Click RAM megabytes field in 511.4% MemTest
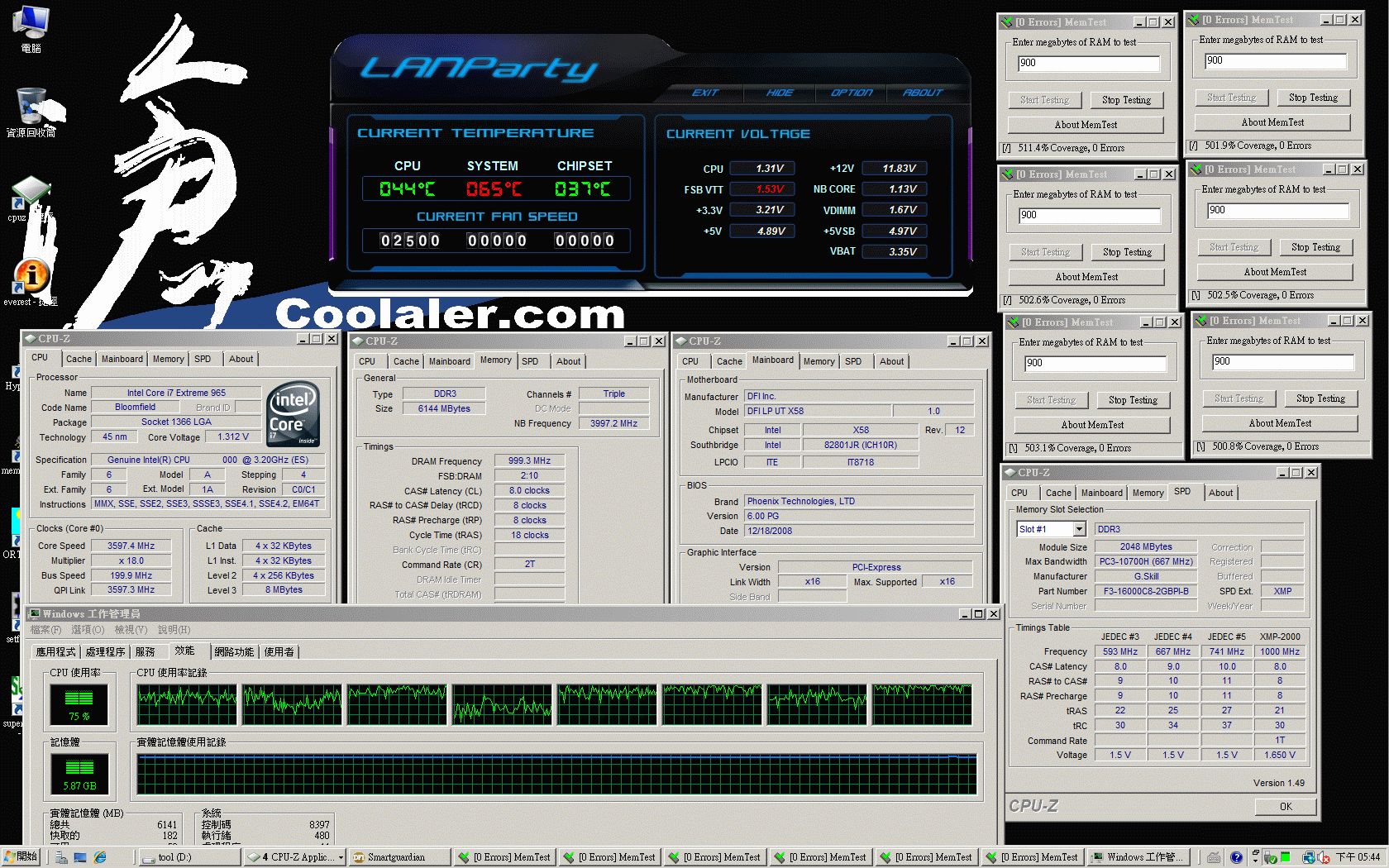The height and width of the screenshot is (868, 1389). click(x=1089, y=64)
